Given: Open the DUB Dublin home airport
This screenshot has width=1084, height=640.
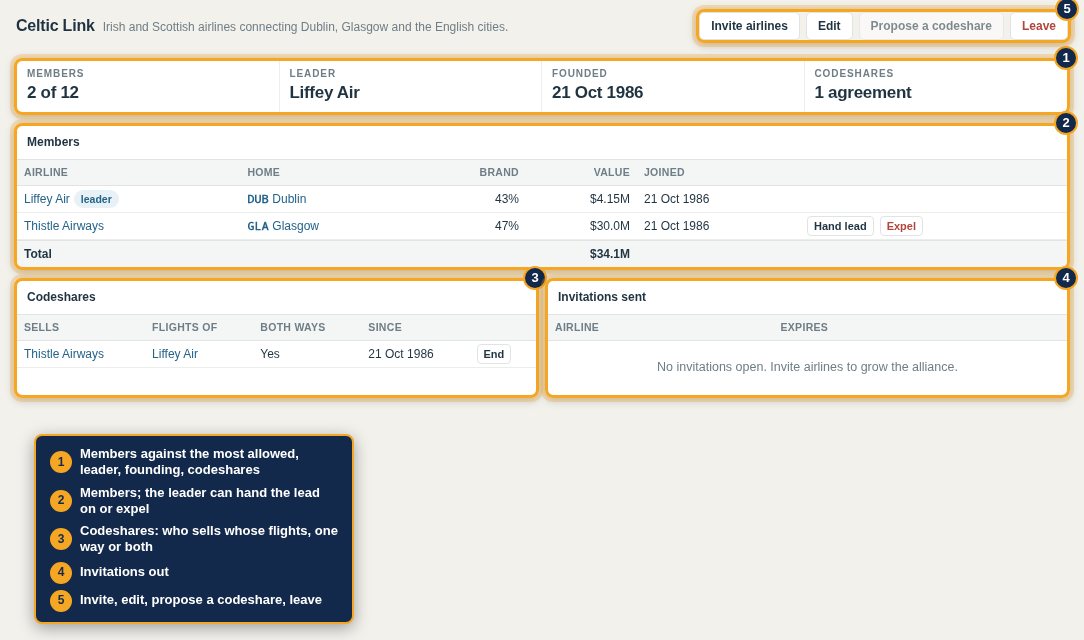Looking at the screenshot, I should click(x=277, y=199).
